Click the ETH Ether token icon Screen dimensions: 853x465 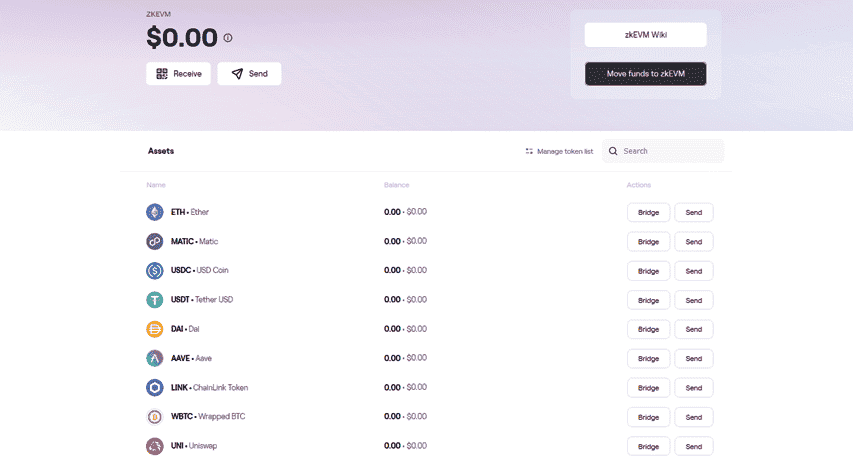click(x=154, y=212)
